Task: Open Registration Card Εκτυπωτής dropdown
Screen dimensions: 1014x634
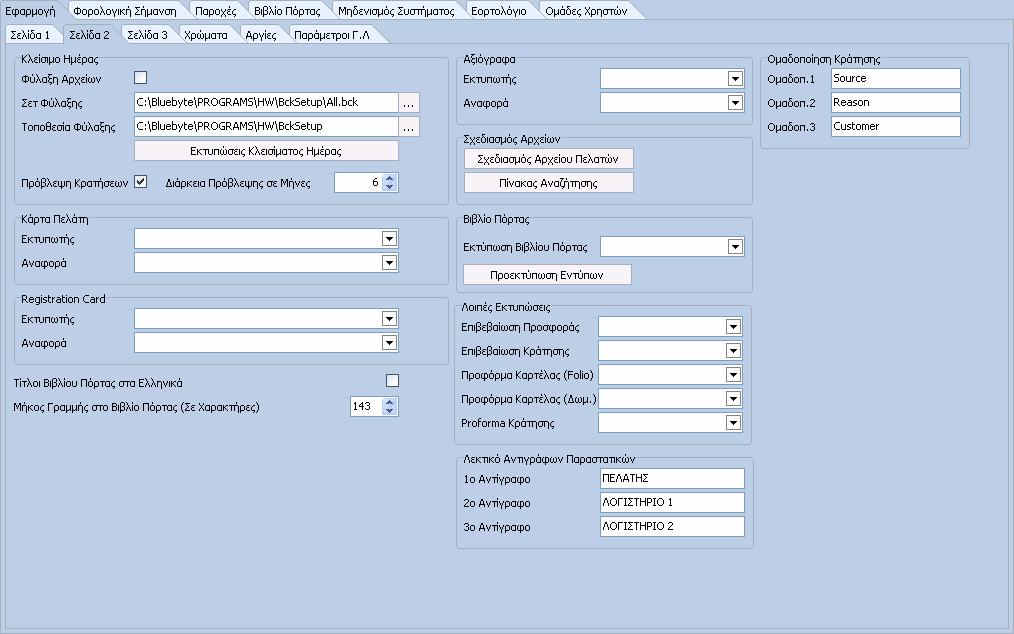Action: click(x=389, y=318)
